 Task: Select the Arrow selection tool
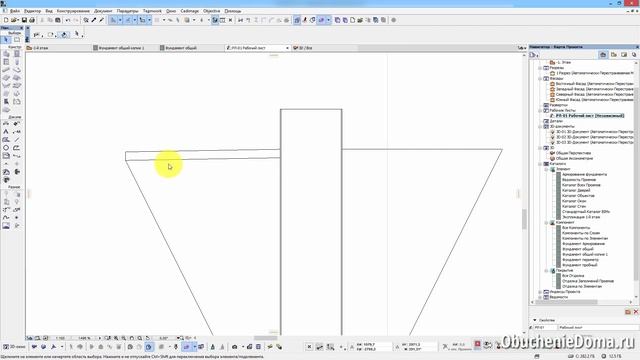6,40
